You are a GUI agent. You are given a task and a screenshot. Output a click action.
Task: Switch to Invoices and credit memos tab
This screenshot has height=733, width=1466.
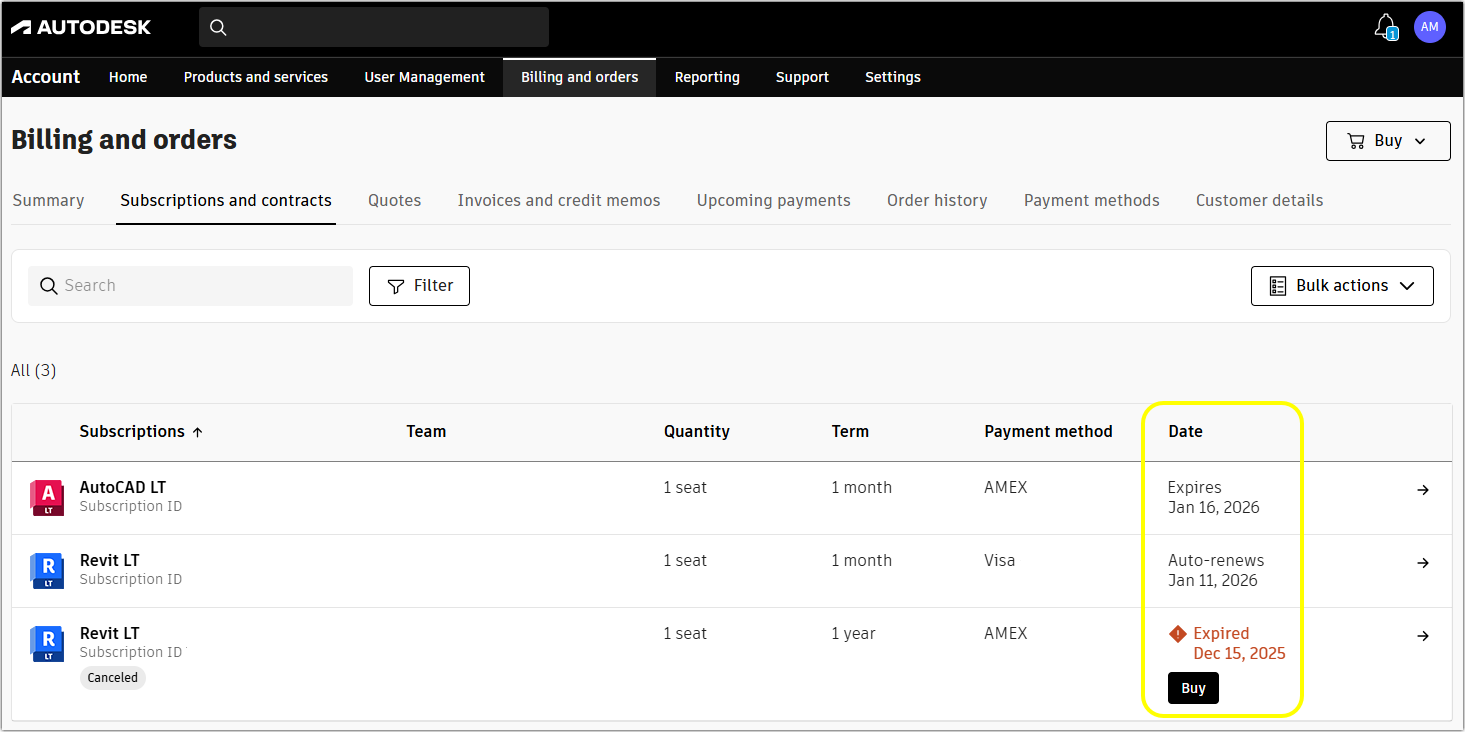click(559, 200)
